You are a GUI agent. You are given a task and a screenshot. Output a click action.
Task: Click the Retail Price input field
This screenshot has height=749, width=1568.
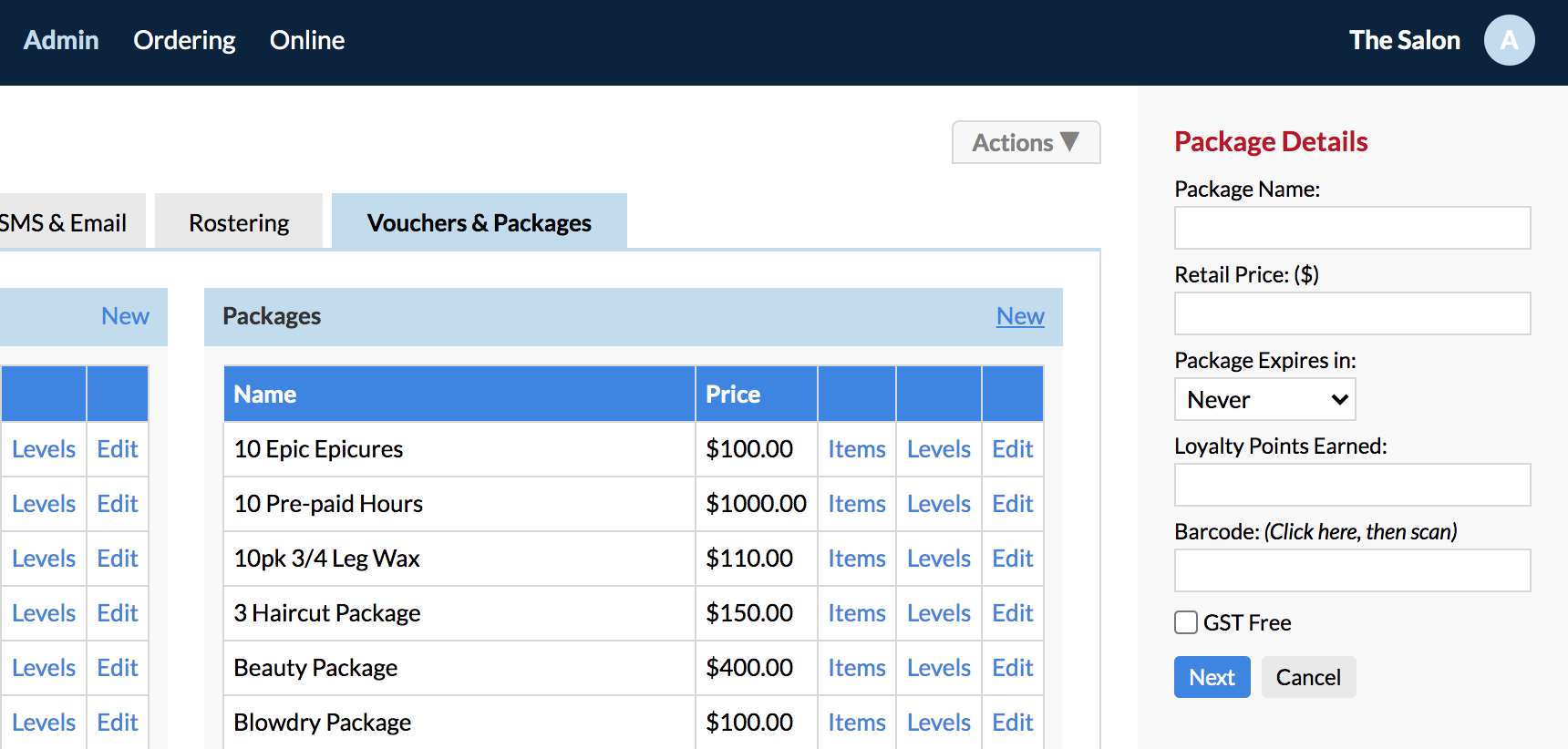tap(1352, 313)
